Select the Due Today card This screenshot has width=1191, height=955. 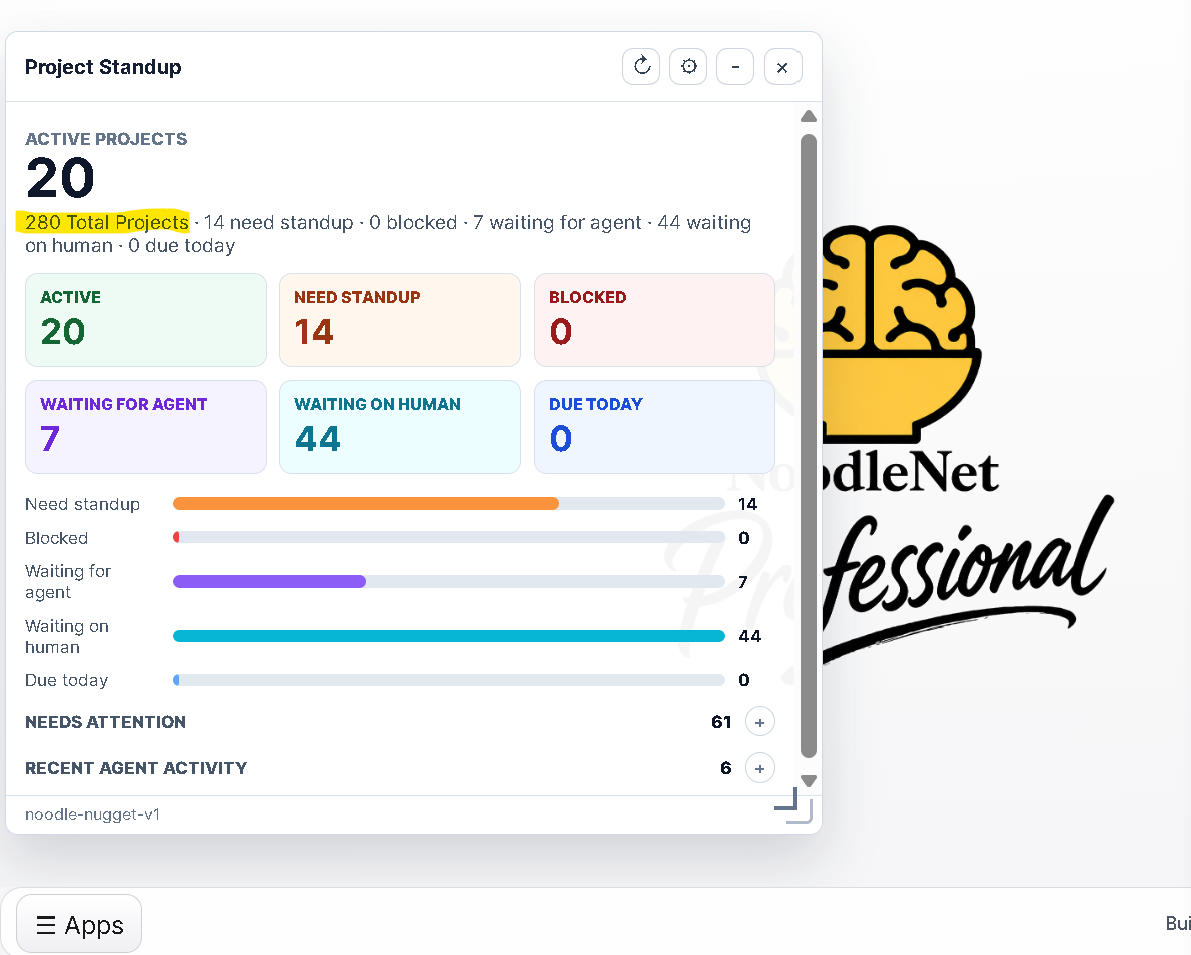(x=654, y=427)
